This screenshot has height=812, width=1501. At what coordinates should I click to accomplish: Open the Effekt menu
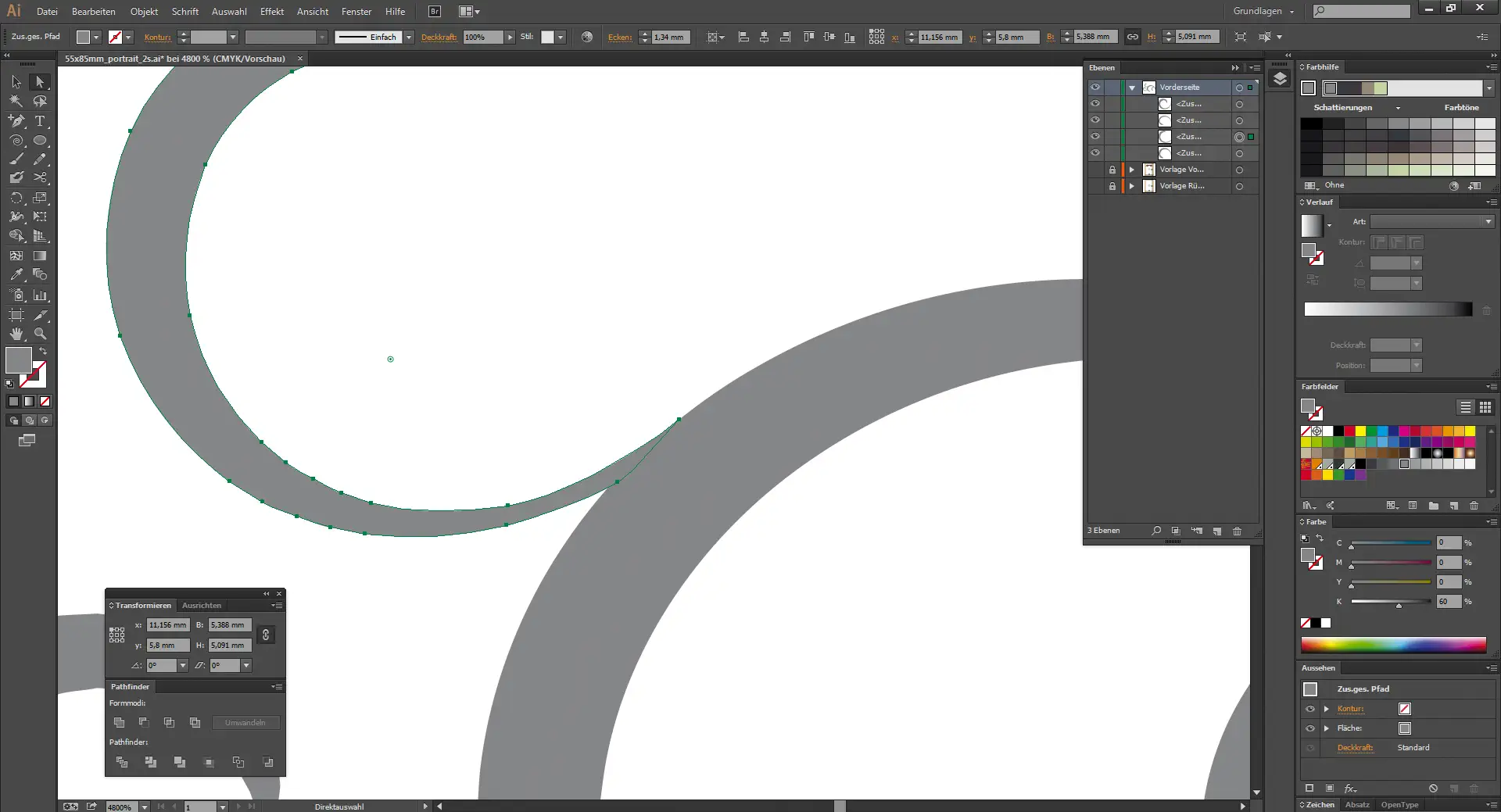pyautogui.click(x=271, y=12)
